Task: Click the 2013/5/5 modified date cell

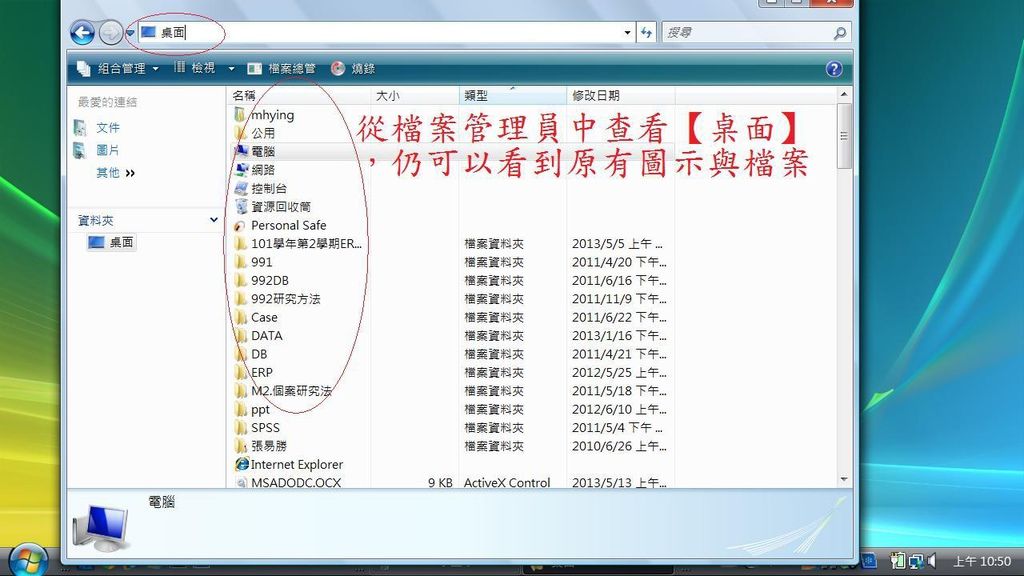Action: (x=618, y=244)
